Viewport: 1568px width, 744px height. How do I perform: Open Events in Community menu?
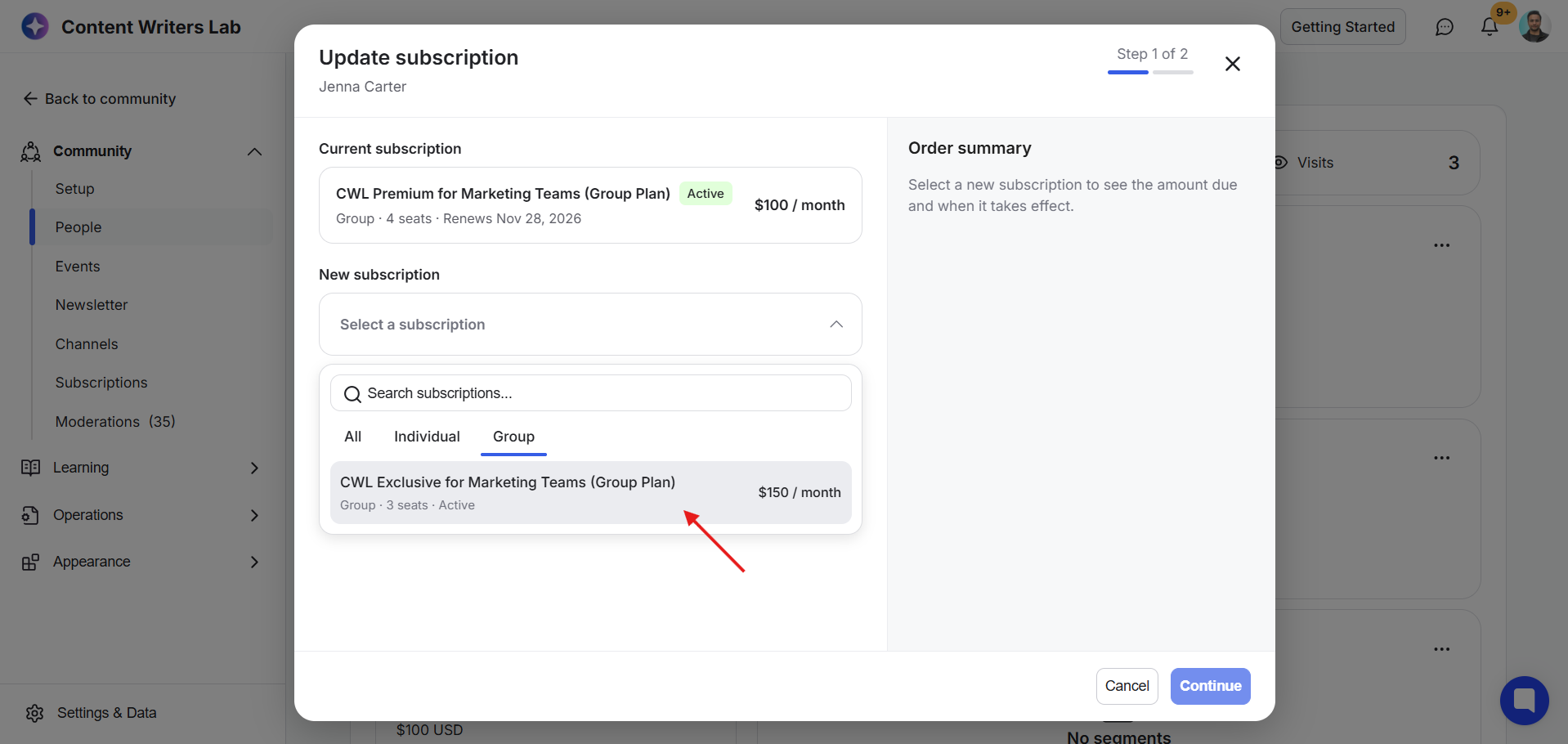click(78, 267)
